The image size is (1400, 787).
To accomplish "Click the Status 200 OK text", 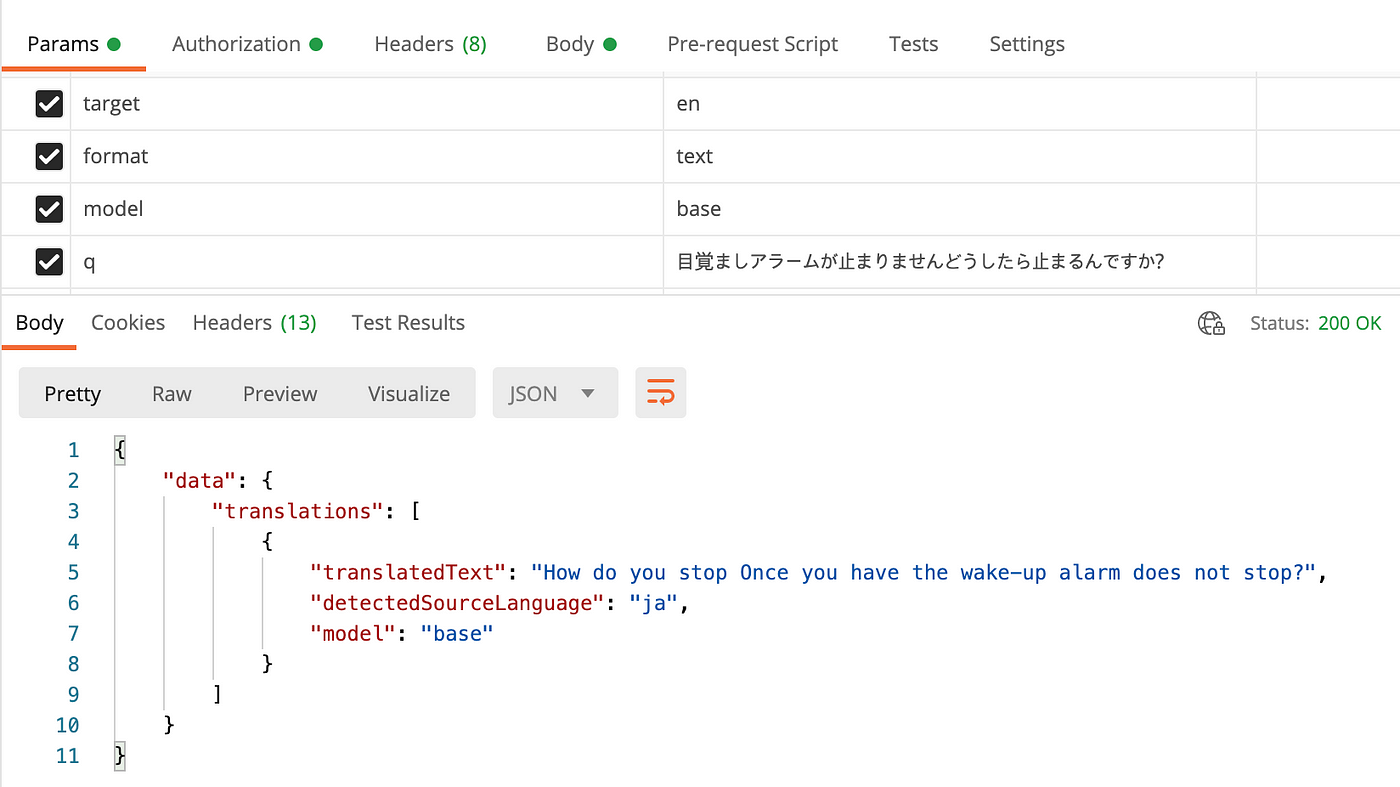I will (1316, 323).
